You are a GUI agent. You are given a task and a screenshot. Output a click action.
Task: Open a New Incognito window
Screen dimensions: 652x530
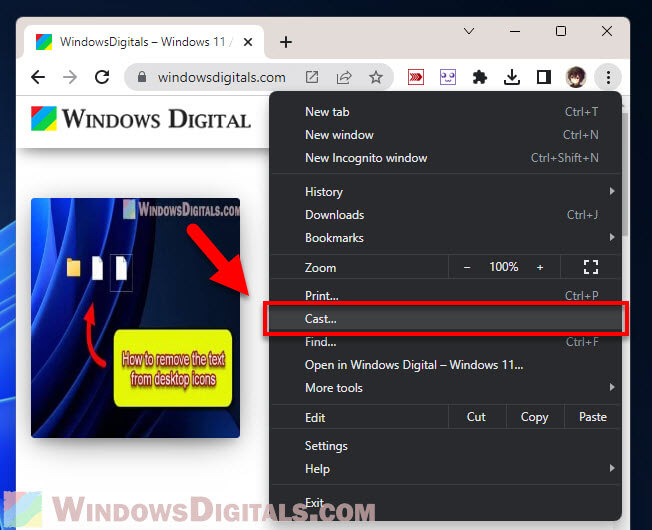(x=446, y=158)
